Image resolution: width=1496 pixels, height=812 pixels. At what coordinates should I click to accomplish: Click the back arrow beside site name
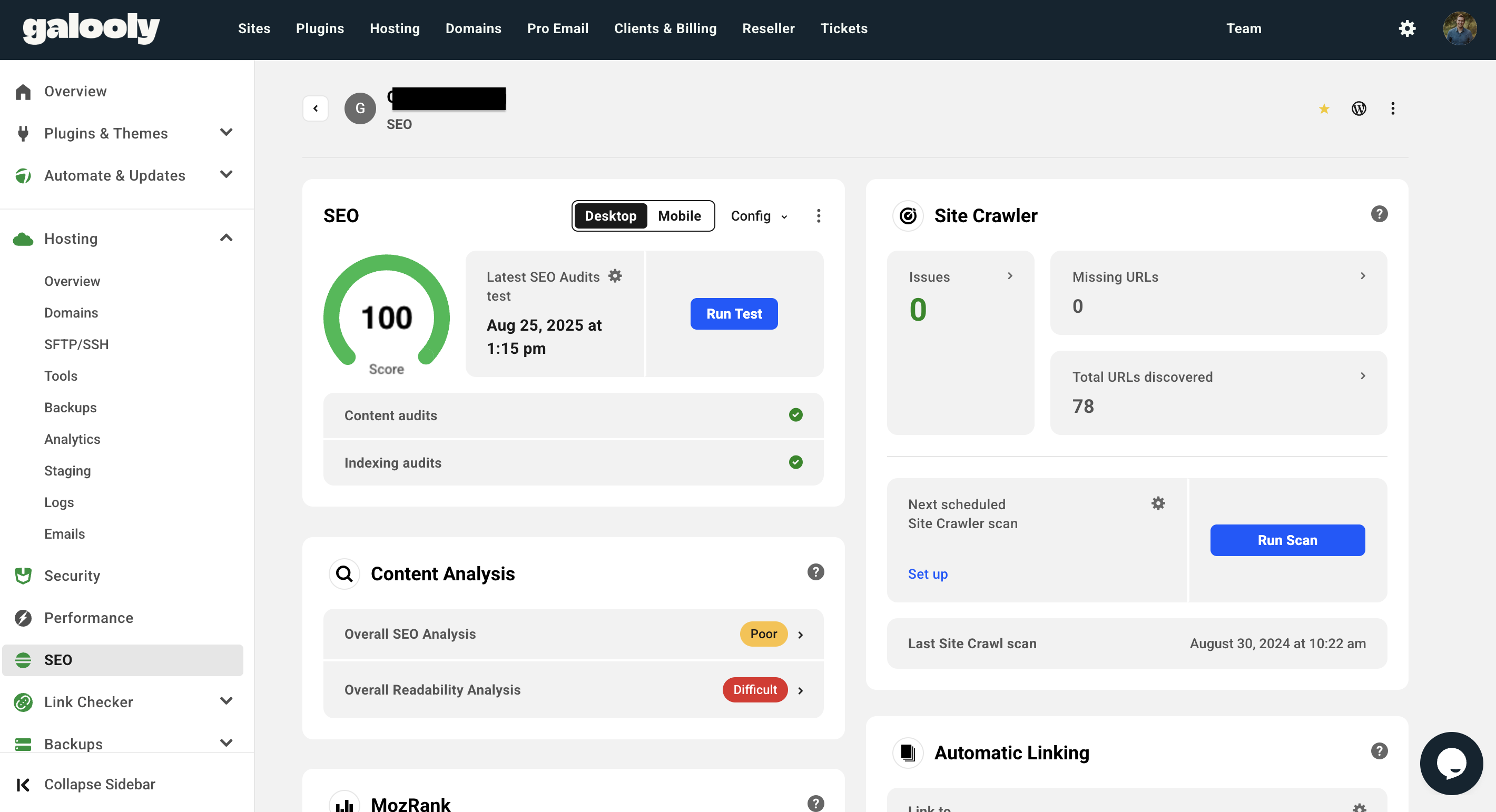click(316, 108)
